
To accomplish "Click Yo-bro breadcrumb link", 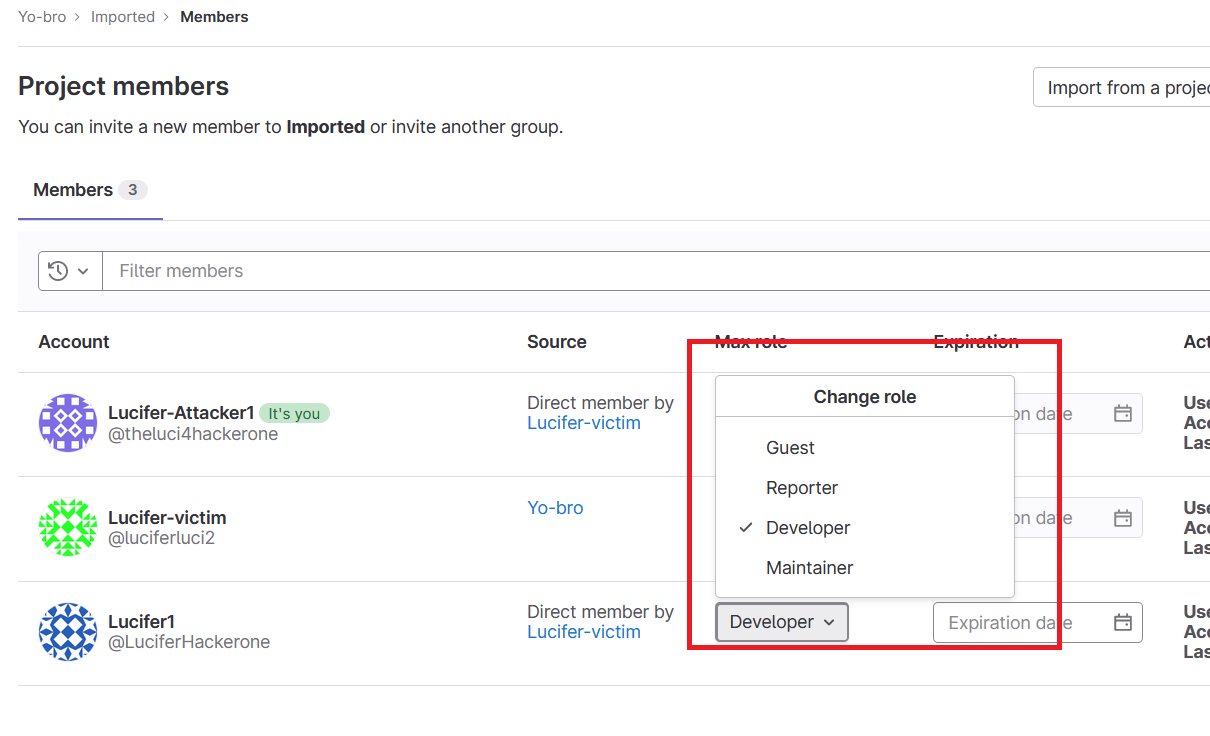I will 42,17.
